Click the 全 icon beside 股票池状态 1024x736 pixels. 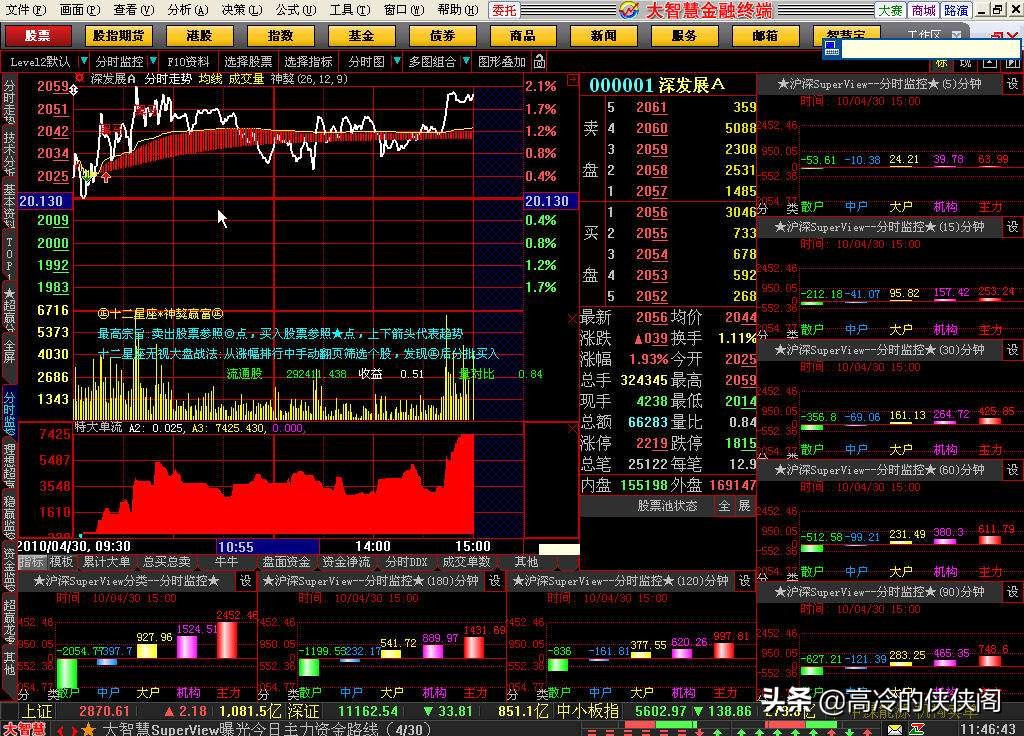coord(724,506)
